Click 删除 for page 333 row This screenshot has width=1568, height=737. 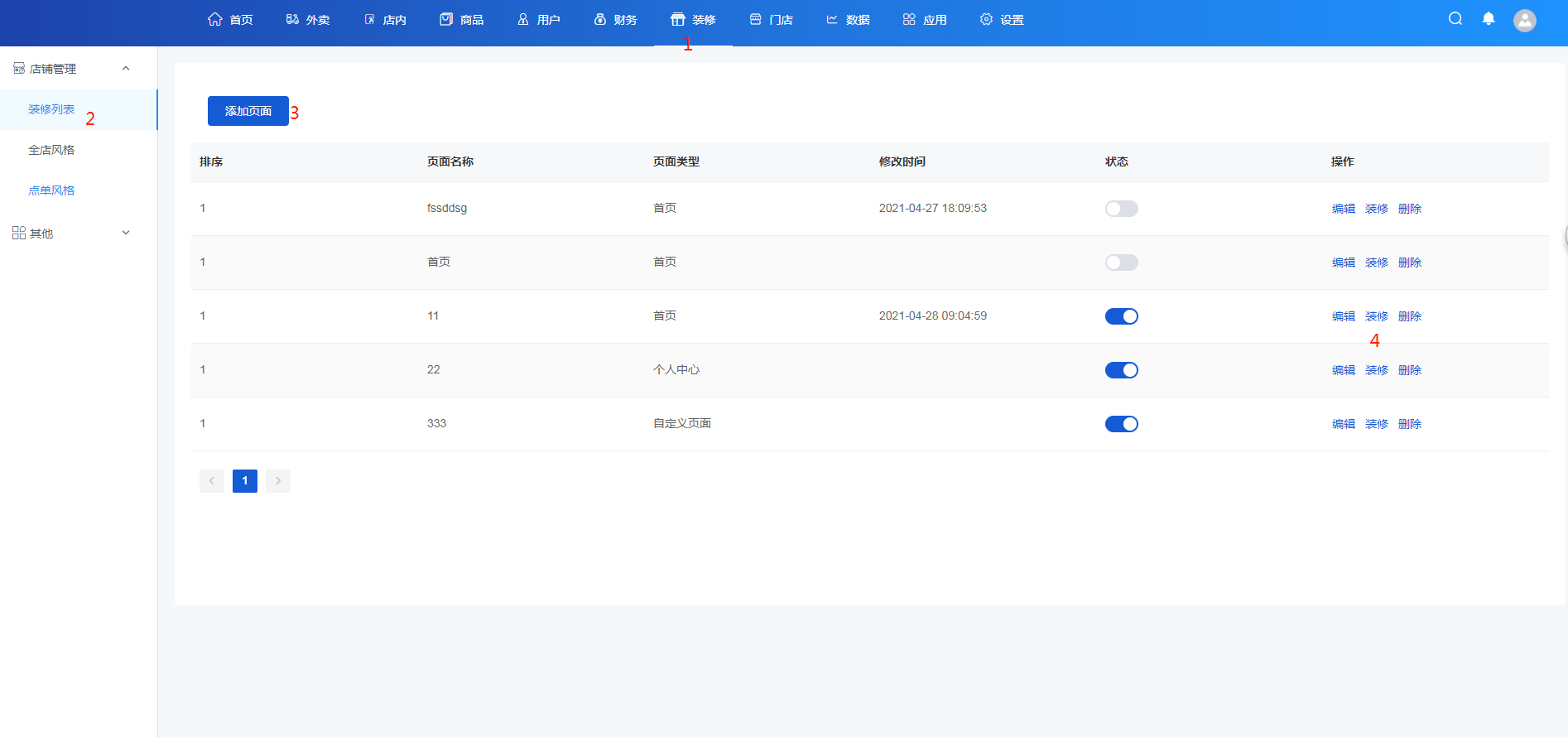(1410, 424)
